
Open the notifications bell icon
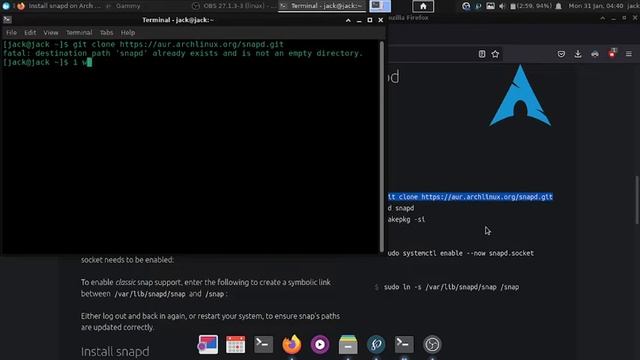point(558,6)
